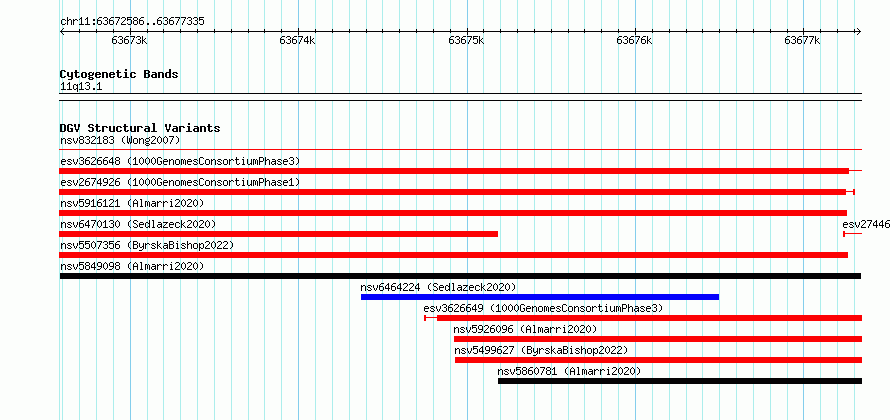This screenshot has width=890, height=420.
Task: Click the 63677k ruler tick label
Action: point(802,40)
